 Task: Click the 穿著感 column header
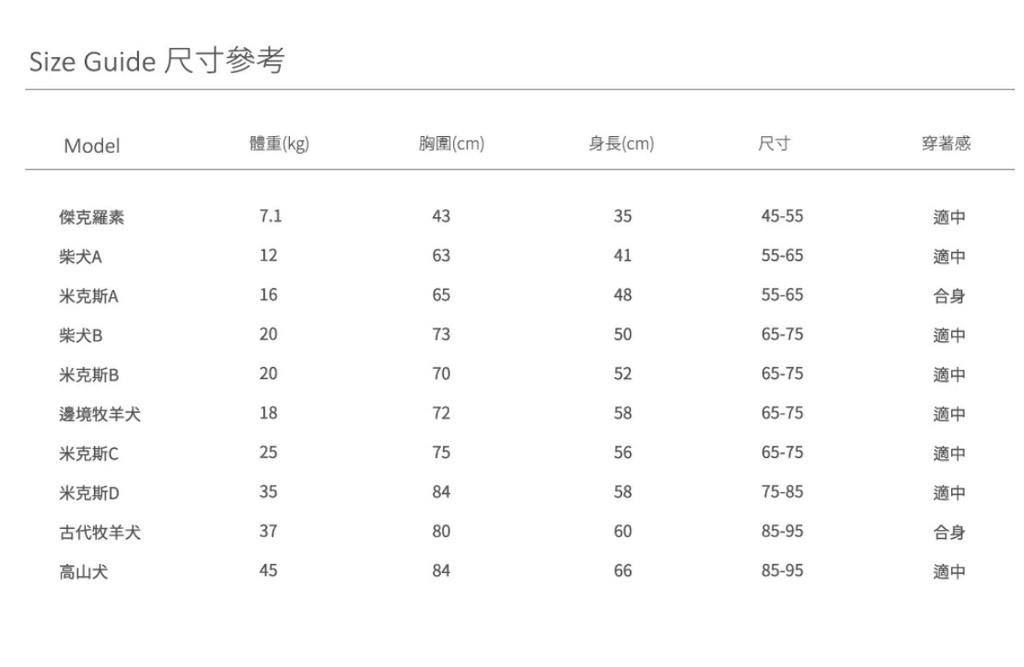946,145
